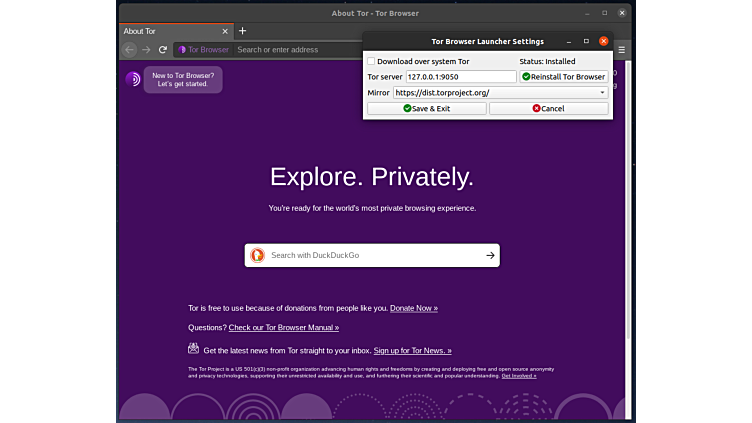Click the DuckDuckGo logo icon

(258, 255)
